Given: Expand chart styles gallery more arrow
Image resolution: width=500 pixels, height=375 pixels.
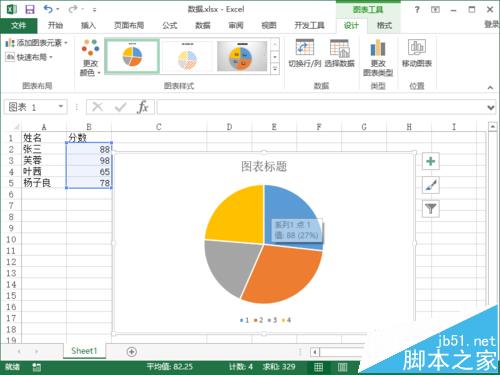Looking at the screenshot, I should tap(275, 69).
